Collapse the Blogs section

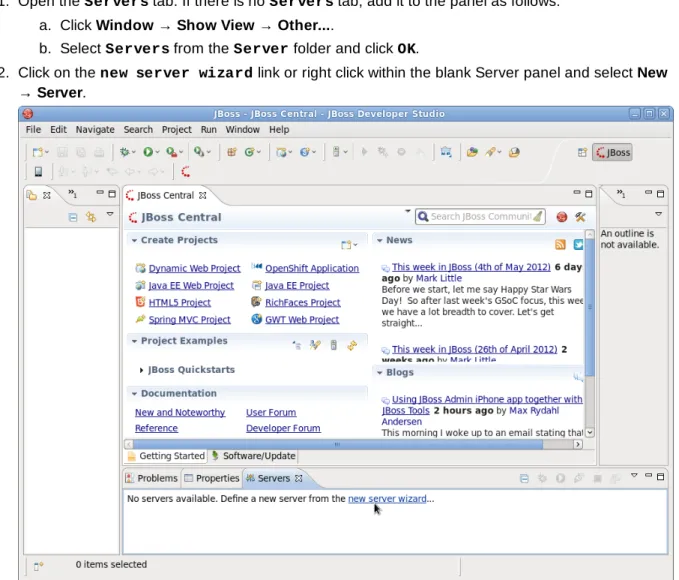pyautogui.click(x=380, y=373)
